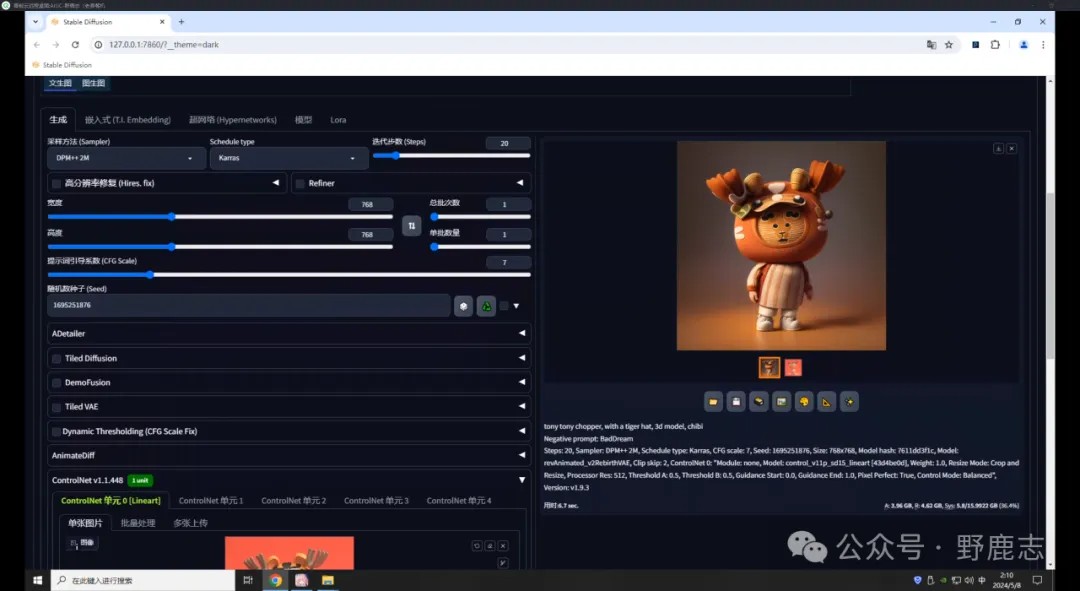The height and width of the screenshot is (591, 1080).
Task: Expand the ADetailer section
Action: click(x=289, y=333)
